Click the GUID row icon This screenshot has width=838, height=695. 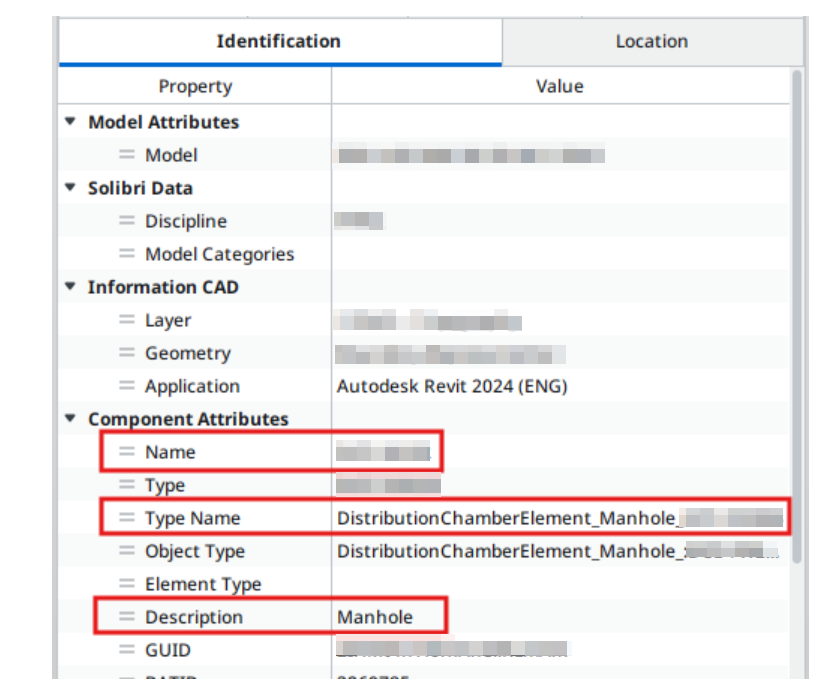tap(127, 650)
